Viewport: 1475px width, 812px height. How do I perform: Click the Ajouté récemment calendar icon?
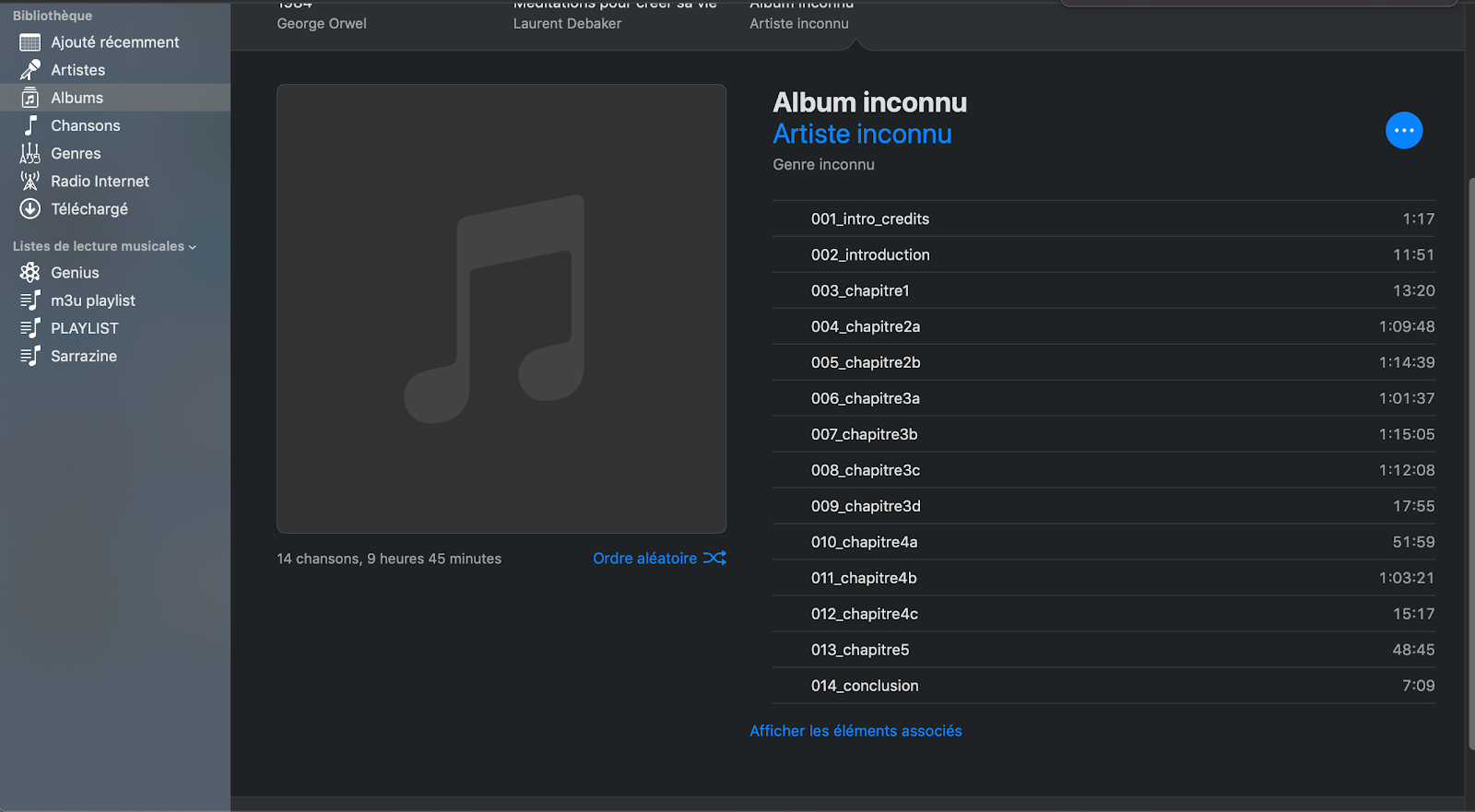pyautogui.click(x=29, y=42)
